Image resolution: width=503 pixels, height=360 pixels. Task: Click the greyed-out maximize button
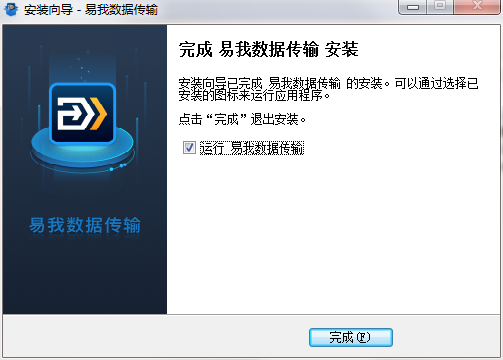point(440,7)
